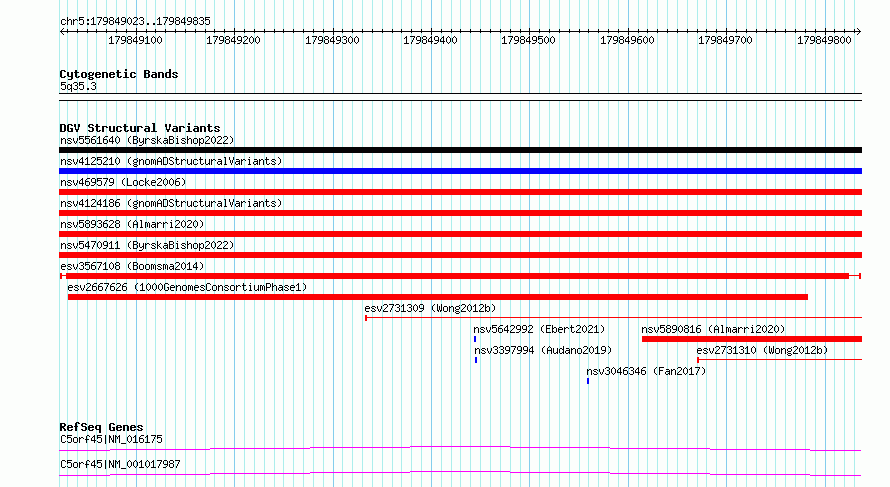Click ruler position 179849300
Viewport: 890px width, 487px height.
332,40
